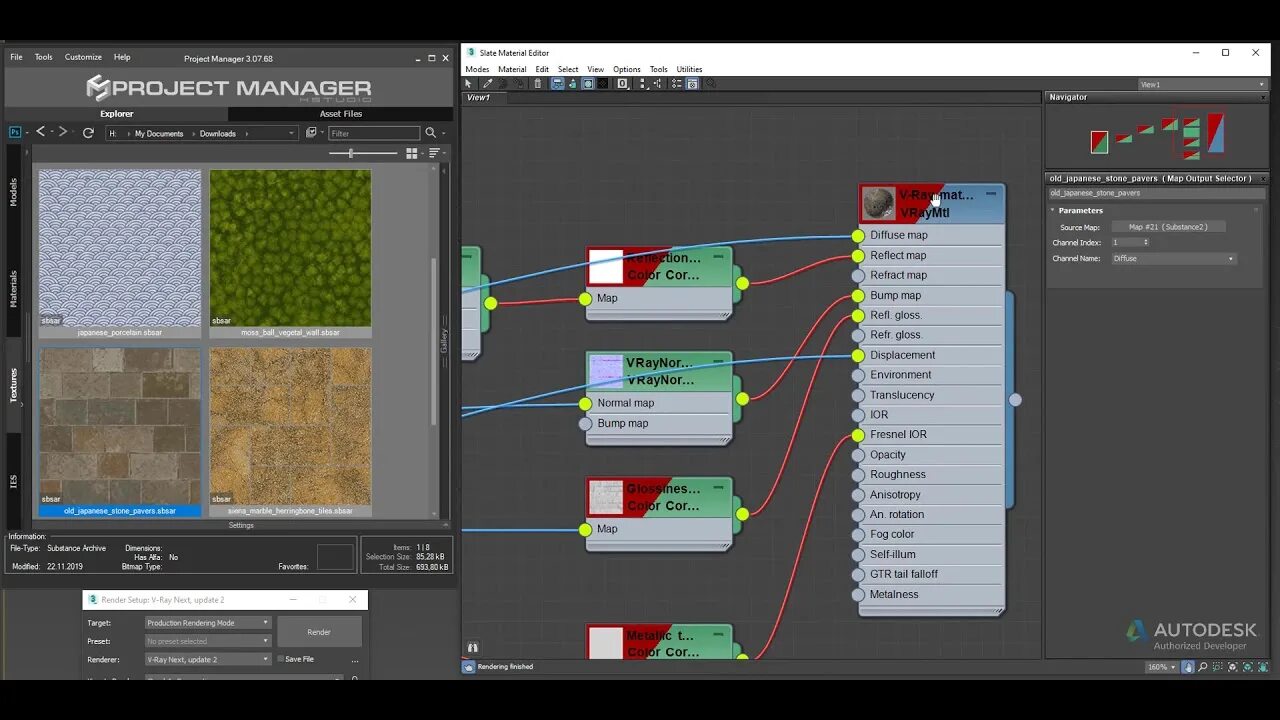This screenshot has height=720, width=1280.
Task: Click the lay out children icon
Action: (x=658, y=84)
